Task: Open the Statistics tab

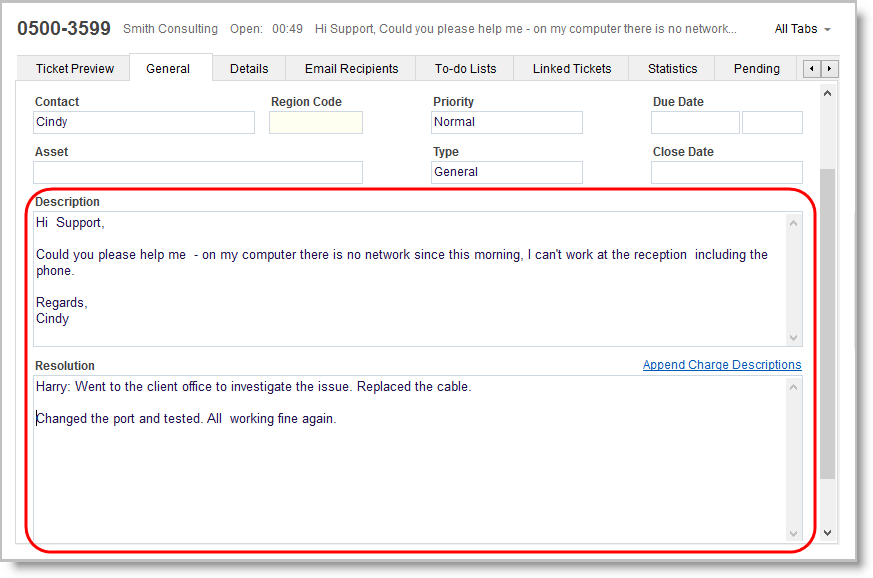Action: (x=672, y=69)
